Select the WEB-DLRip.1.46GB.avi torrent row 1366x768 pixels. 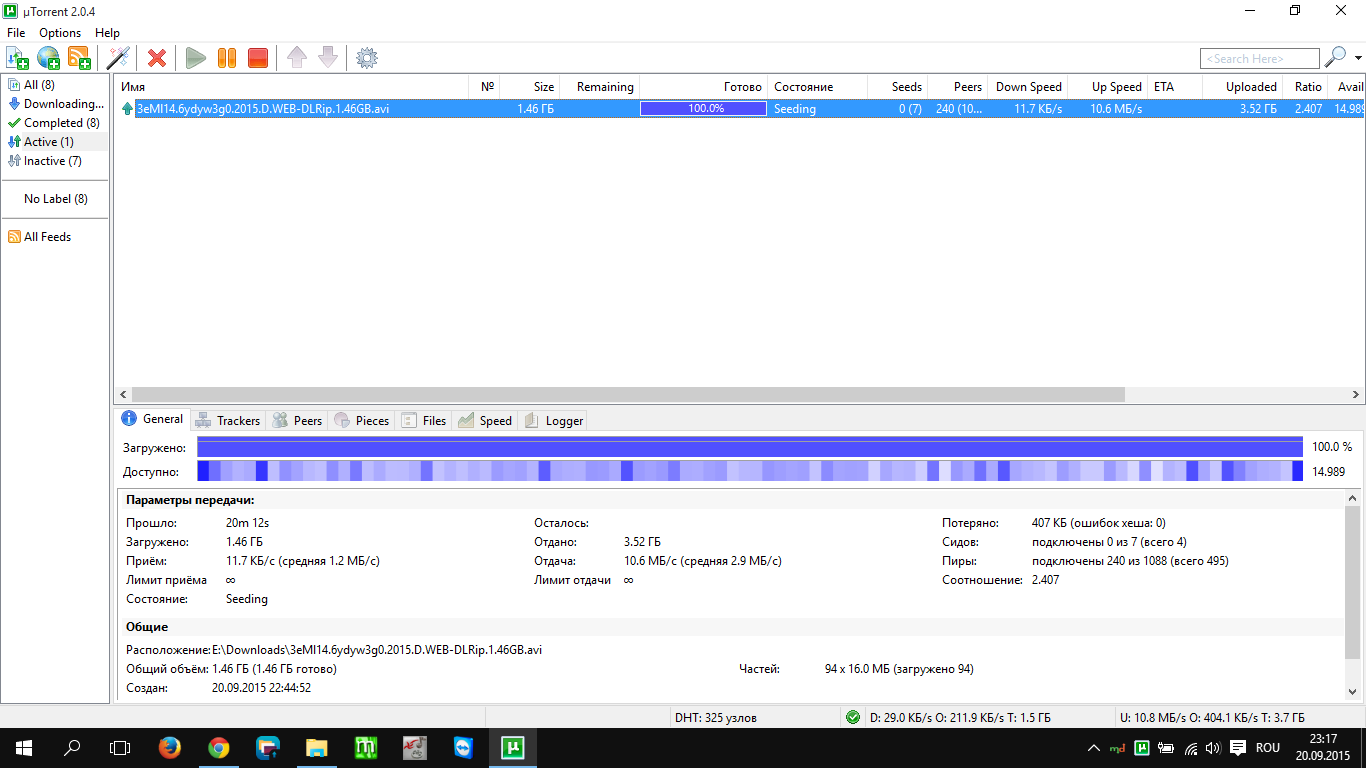click(x=740, y=108)
